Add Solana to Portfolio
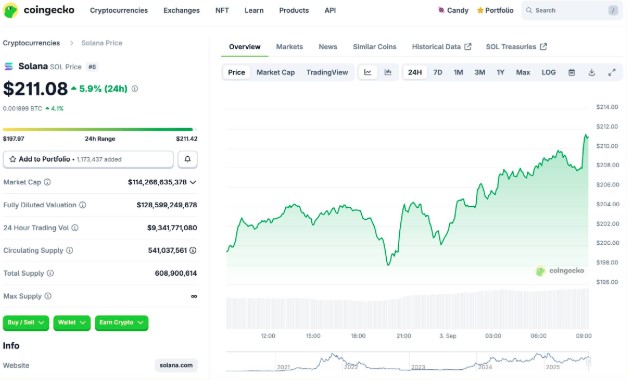 point(88,159)
